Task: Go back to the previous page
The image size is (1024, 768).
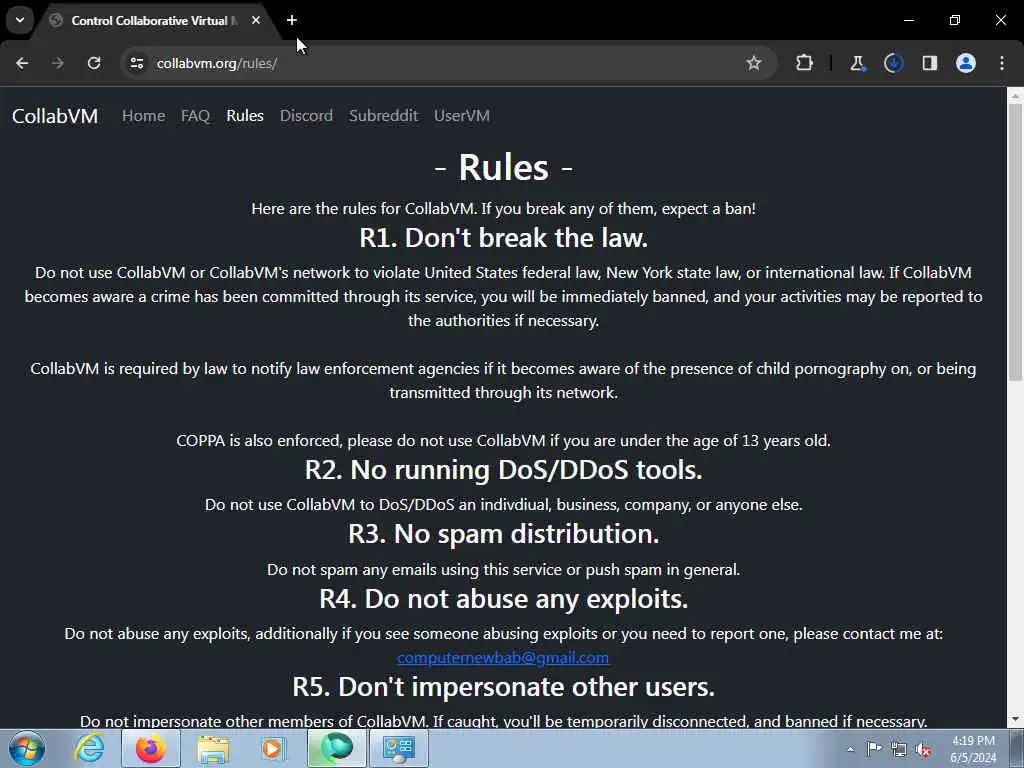Action: pyautogui.click(x=22, y=63)
